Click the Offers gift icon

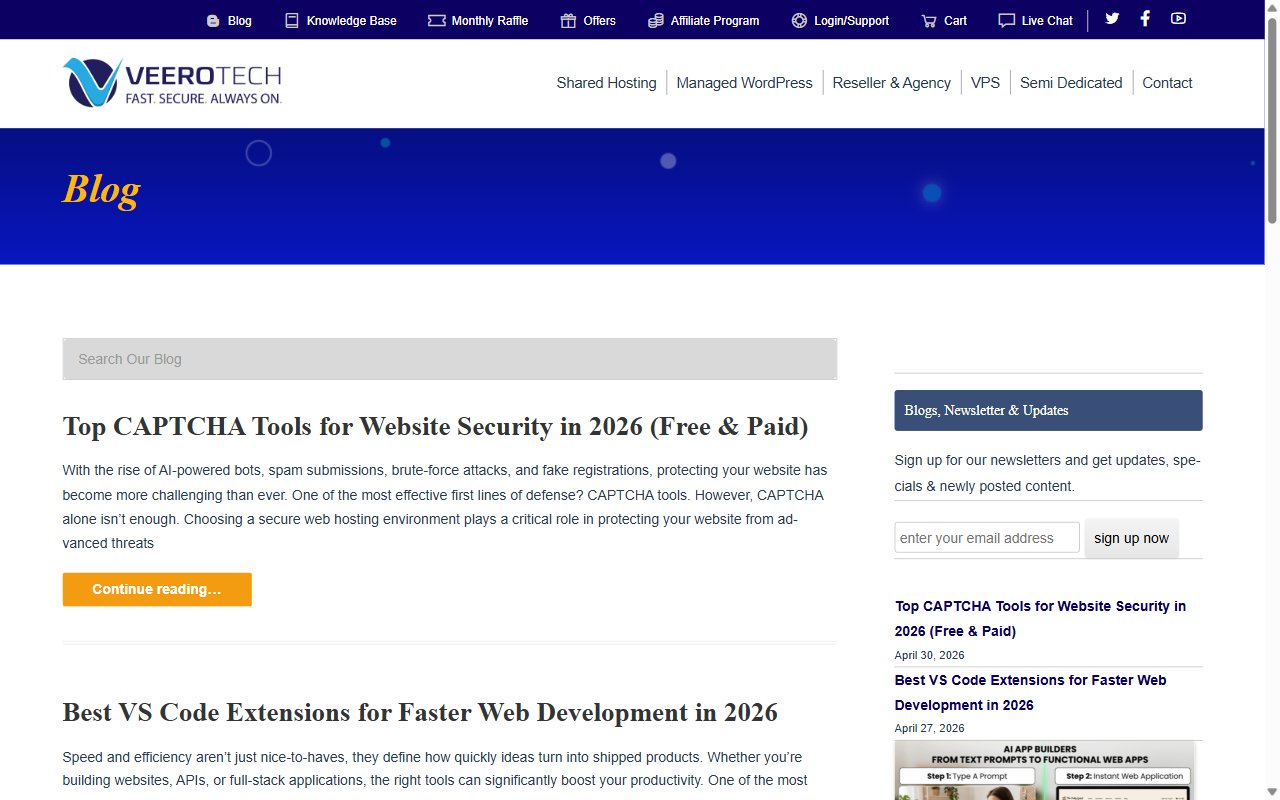coord(568,21)
